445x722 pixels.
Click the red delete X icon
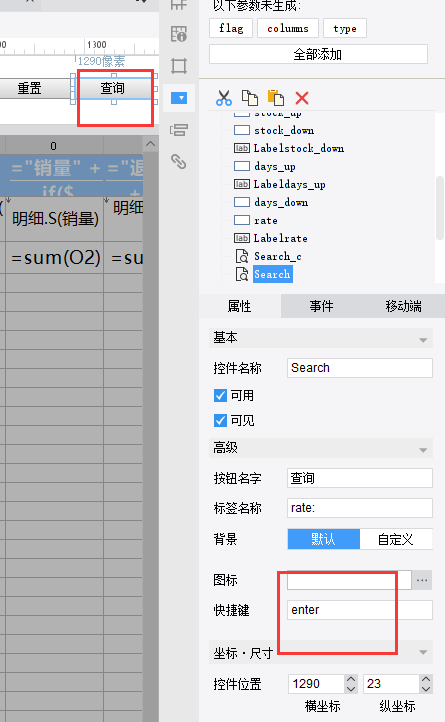coord(302,98)
